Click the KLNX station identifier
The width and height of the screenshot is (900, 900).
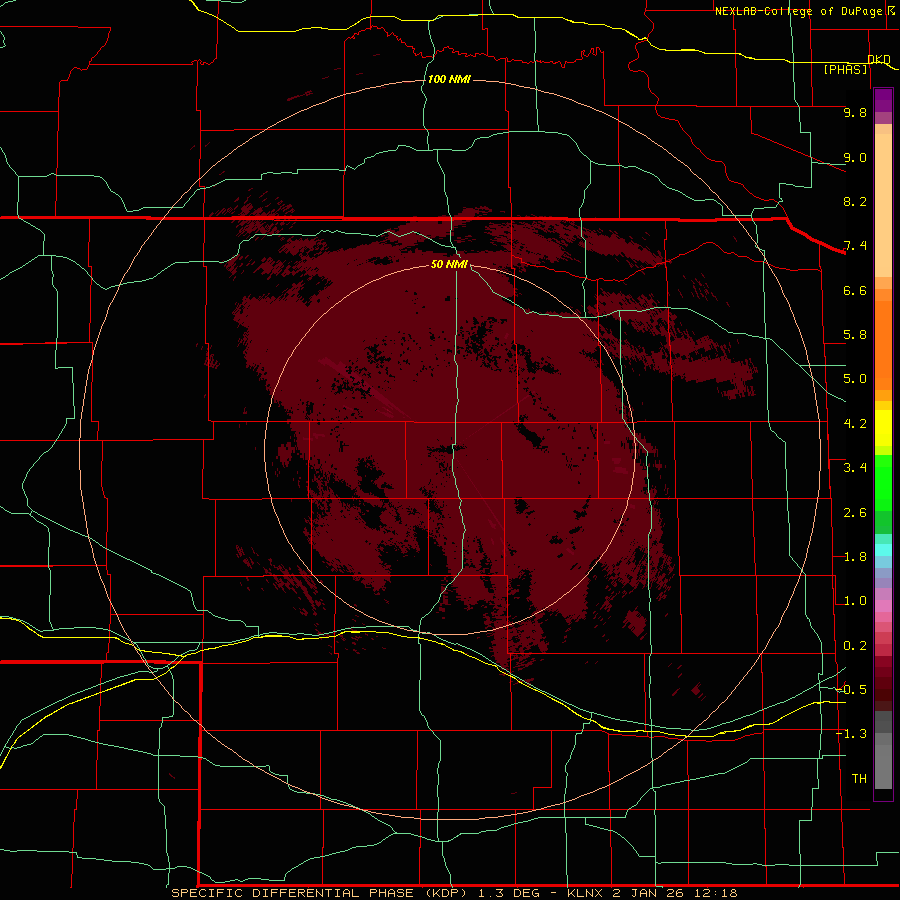pos(585,893)
